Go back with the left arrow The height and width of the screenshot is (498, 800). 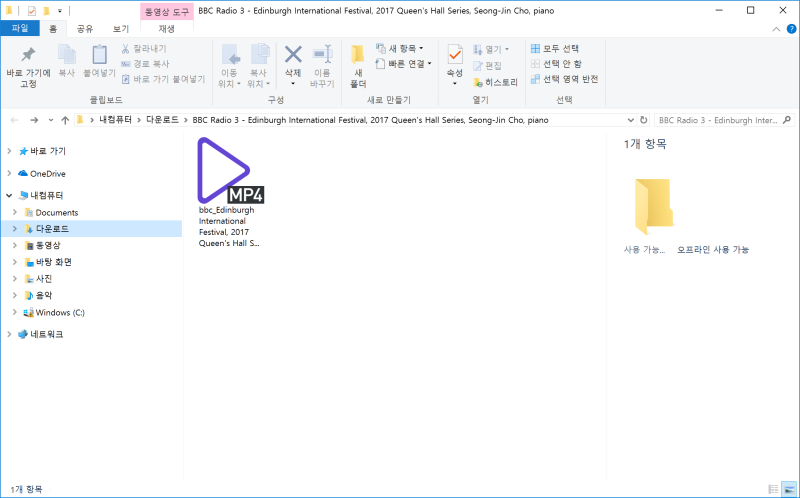point(14,120)
